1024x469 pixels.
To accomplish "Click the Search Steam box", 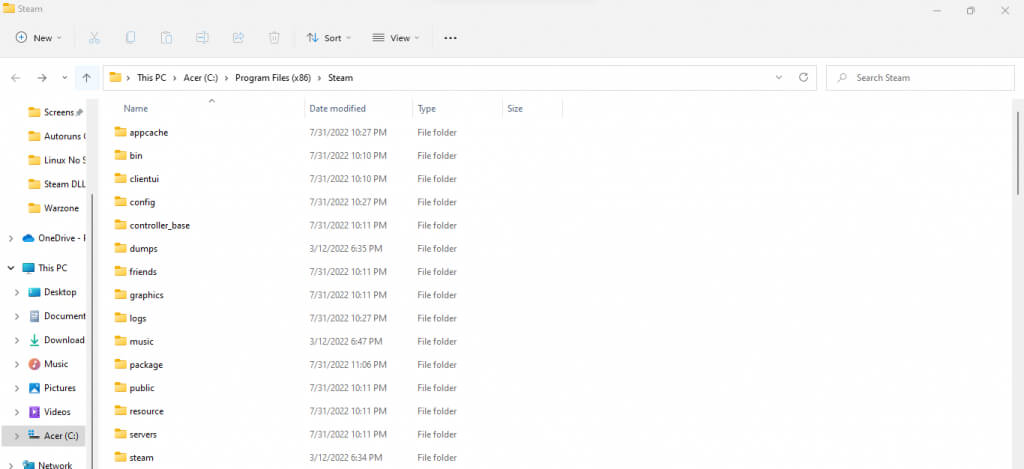I will pos(920,78).
